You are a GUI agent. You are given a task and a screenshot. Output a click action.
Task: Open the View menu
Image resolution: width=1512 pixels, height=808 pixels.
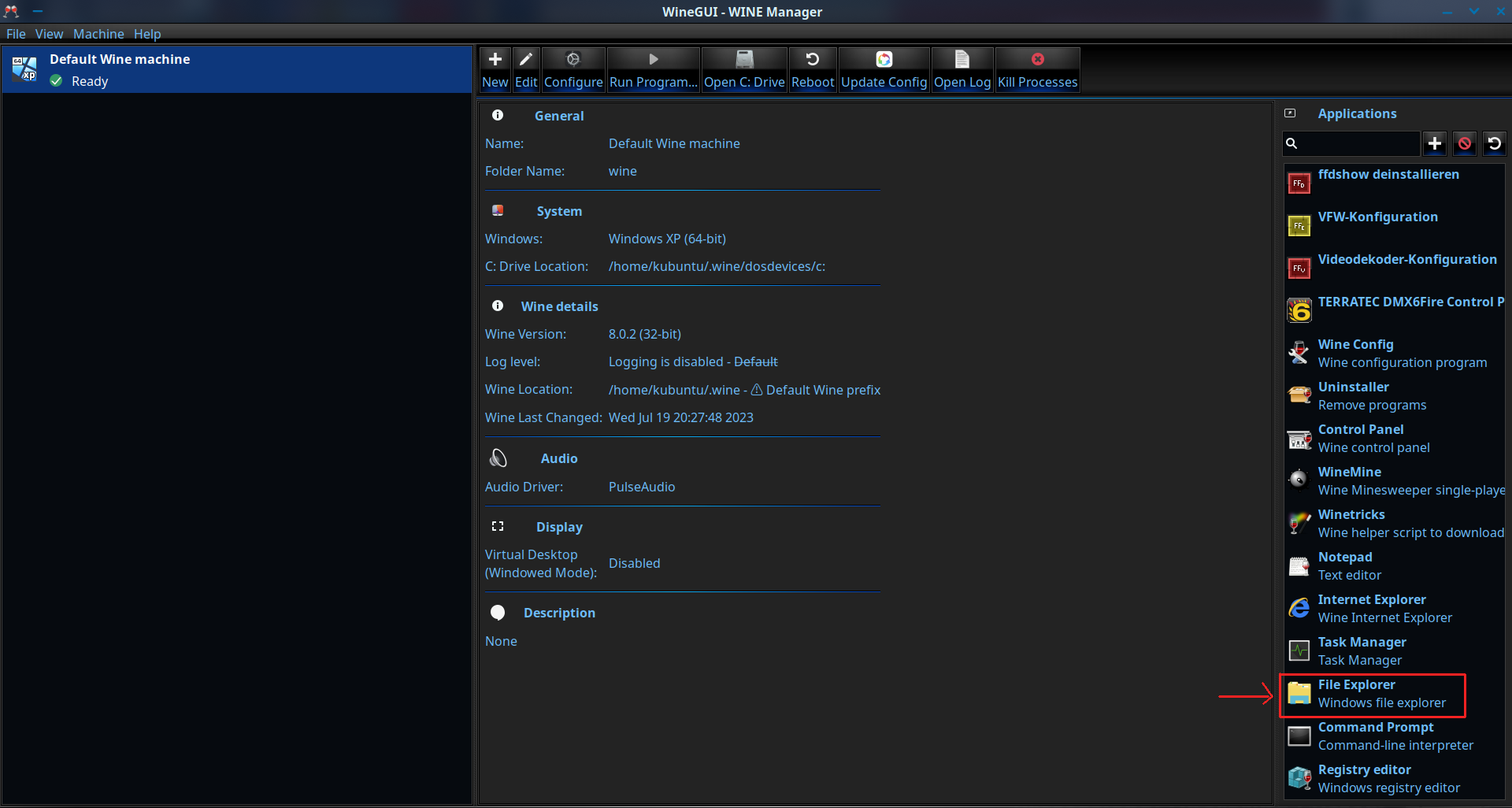[49, 34]
